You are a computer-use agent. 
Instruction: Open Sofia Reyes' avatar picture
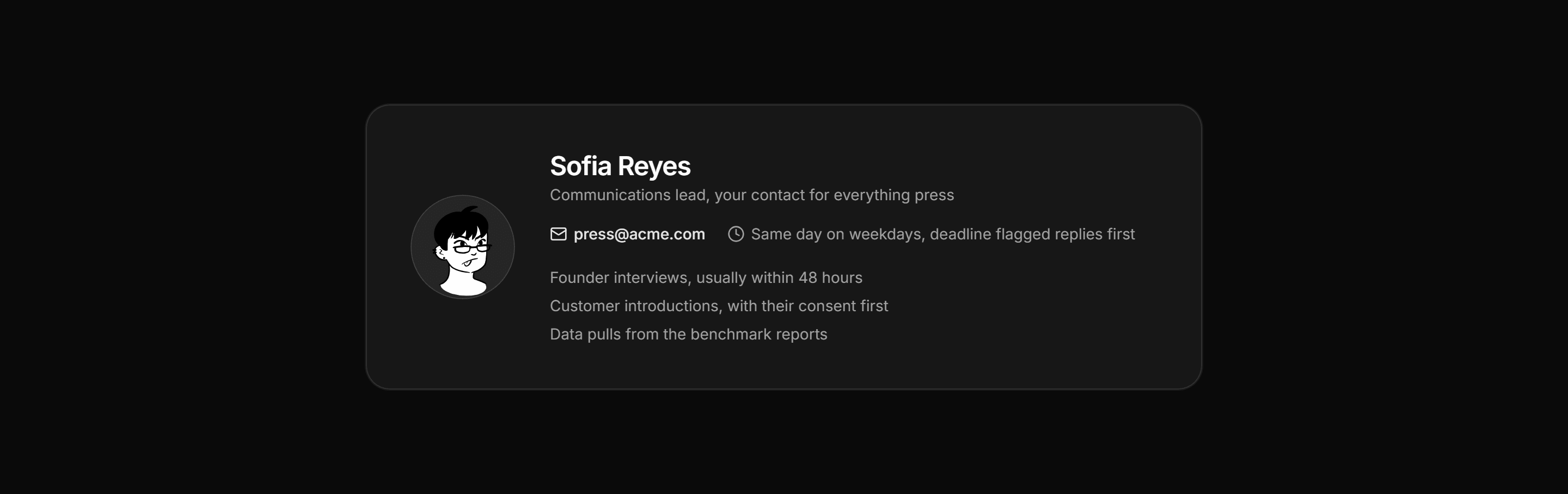pyautogui.click(x=463, y=247)
